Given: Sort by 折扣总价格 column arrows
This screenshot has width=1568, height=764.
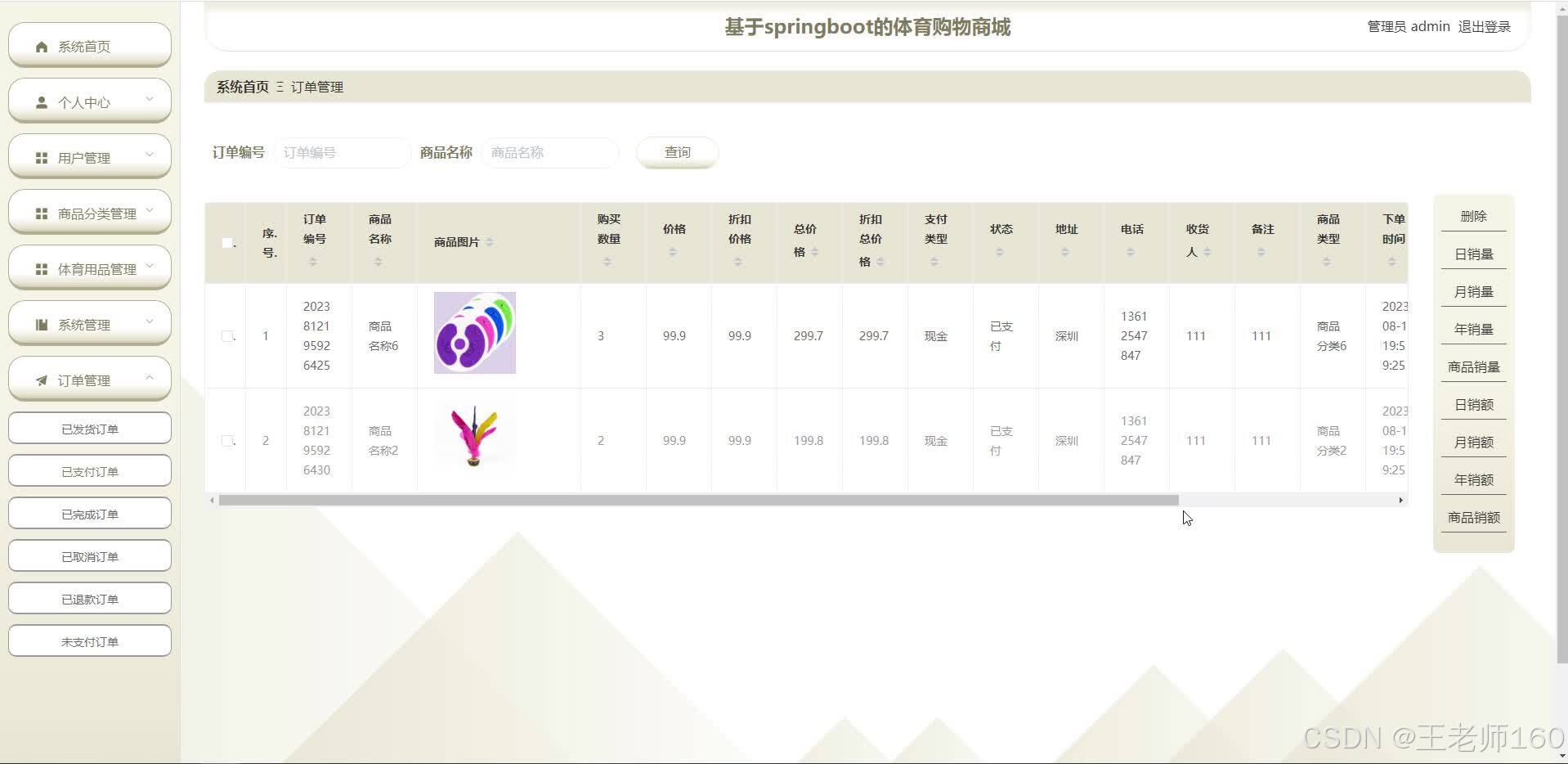Looking at the screenshot, I should coord(880,262).
